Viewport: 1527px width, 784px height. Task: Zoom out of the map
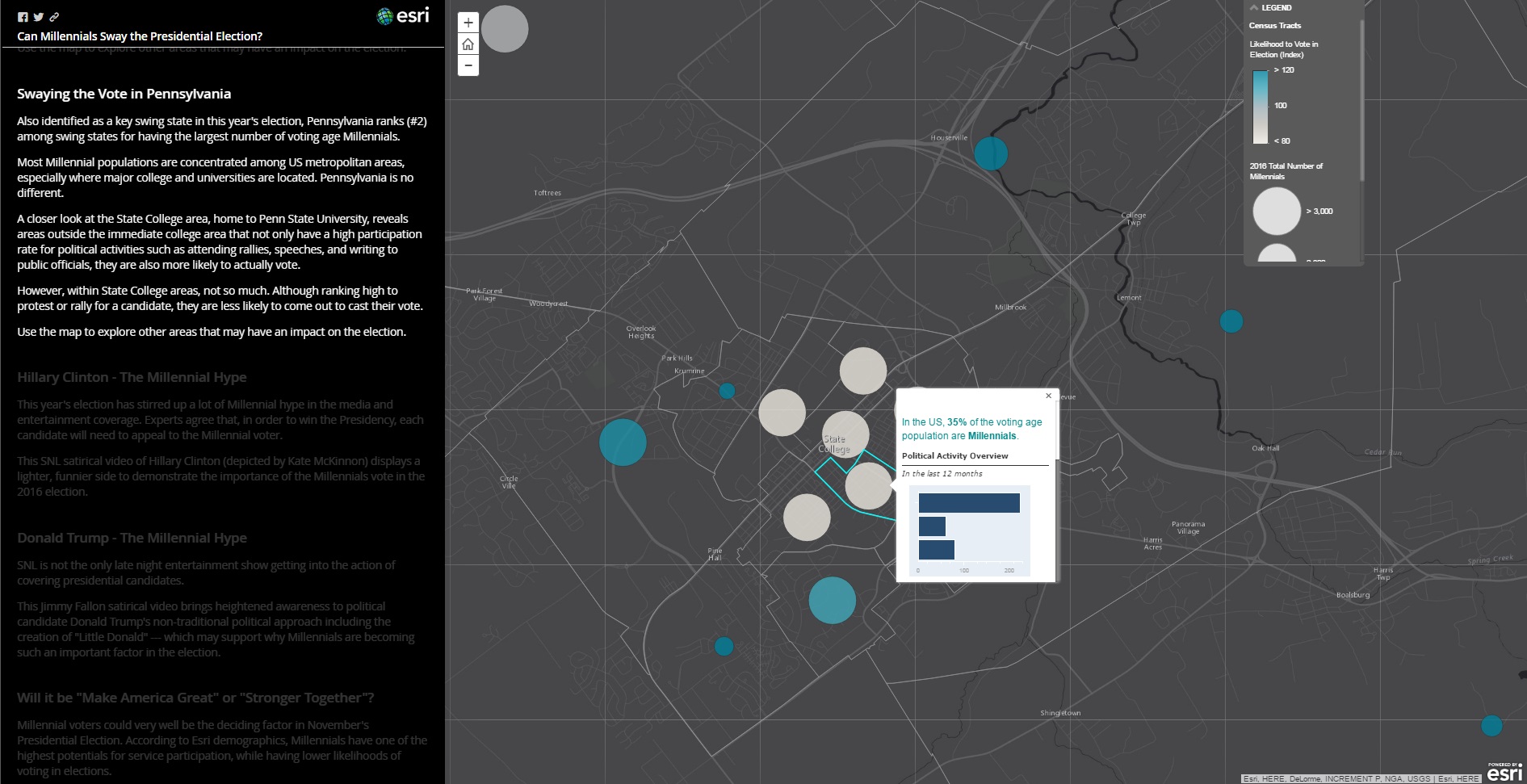coord(468,65)
